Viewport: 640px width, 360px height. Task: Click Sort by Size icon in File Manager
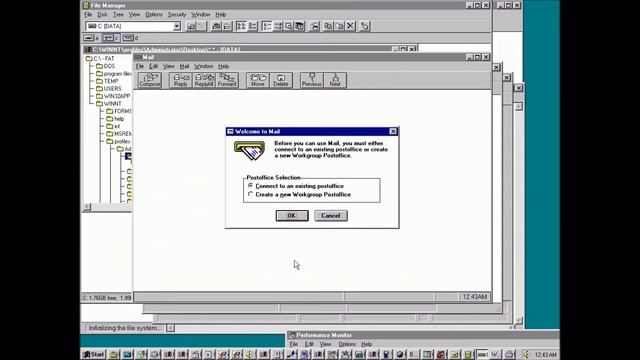click(x=289, y=26)
